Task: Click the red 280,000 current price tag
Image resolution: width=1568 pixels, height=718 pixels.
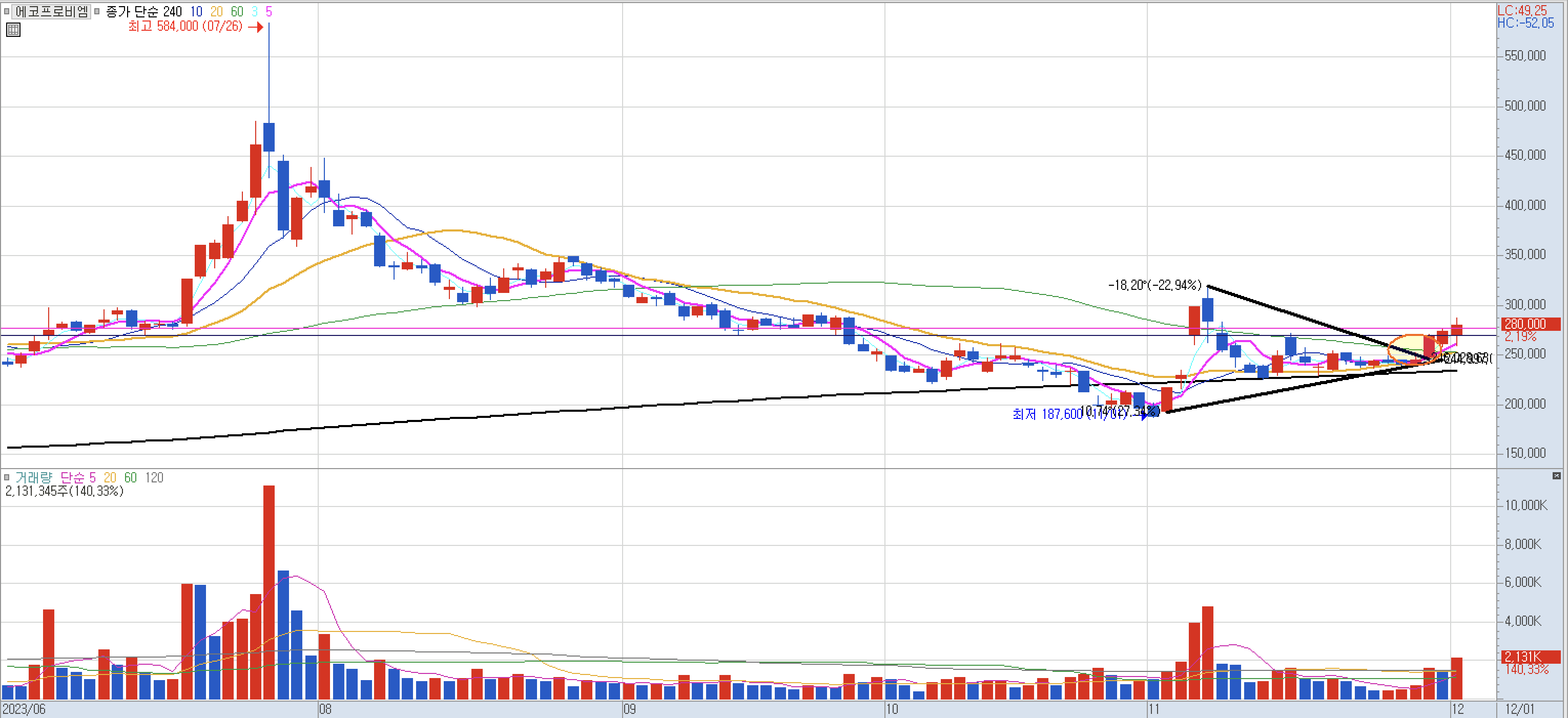Action: pos(1530,324)
